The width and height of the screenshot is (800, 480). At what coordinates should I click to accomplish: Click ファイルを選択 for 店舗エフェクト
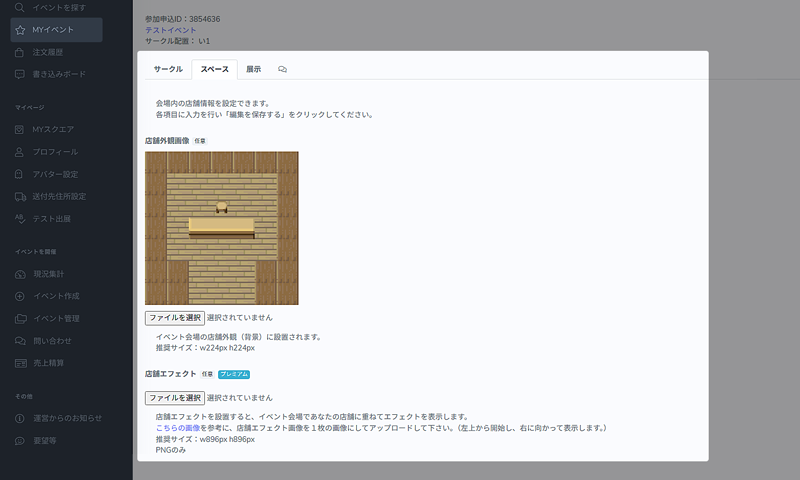point(175,397)
